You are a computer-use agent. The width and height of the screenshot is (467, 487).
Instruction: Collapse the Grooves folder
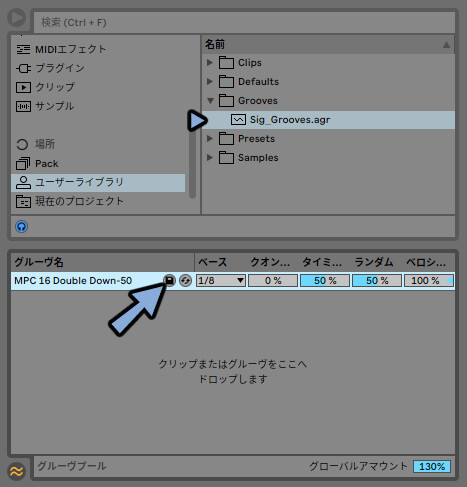[210, 100]
